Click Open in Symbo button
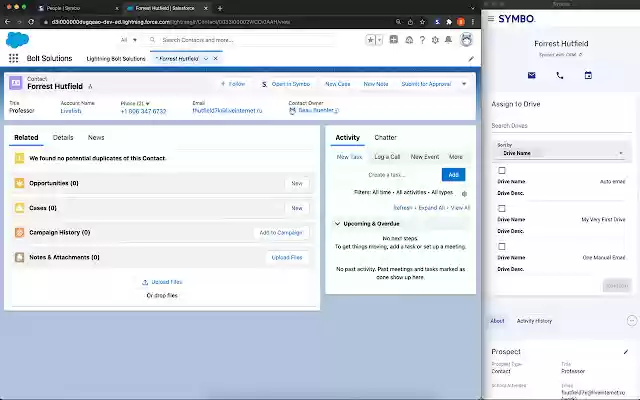640x400 pixels. click(286, 84)
